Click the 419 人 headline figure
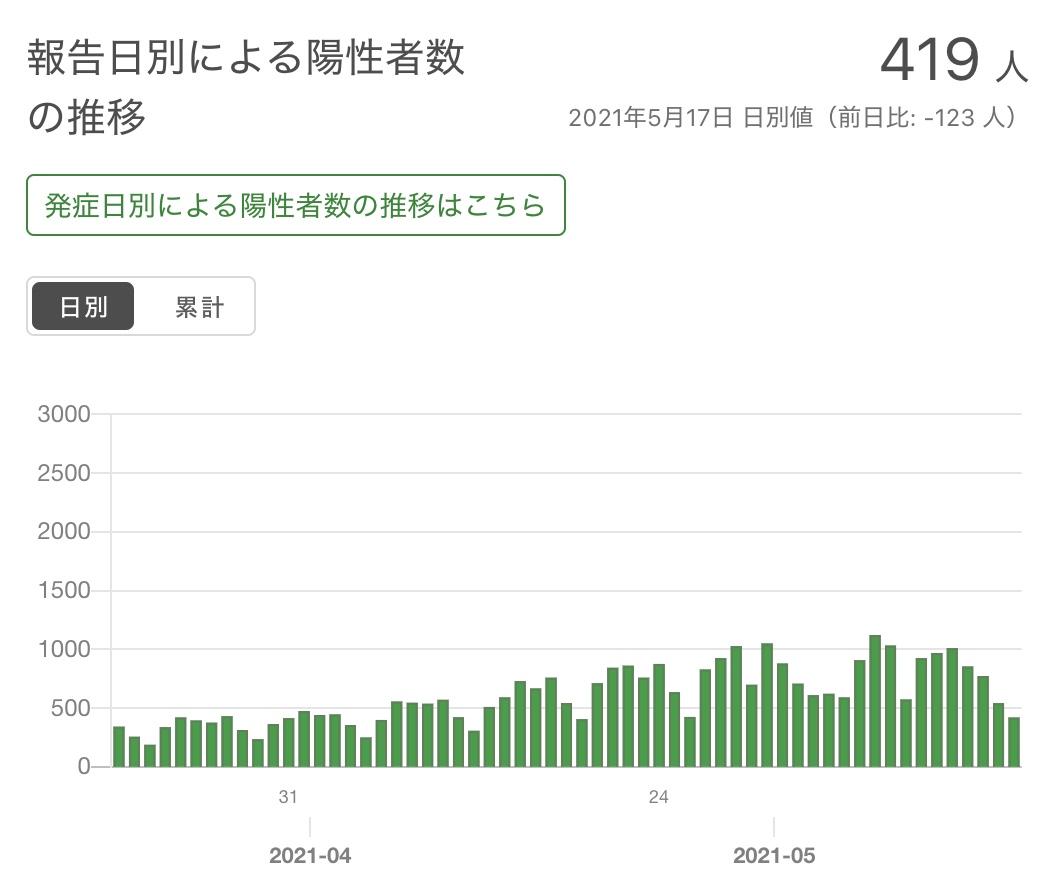The height and width of the screenshot is (878, 1056). pos(954,60)
